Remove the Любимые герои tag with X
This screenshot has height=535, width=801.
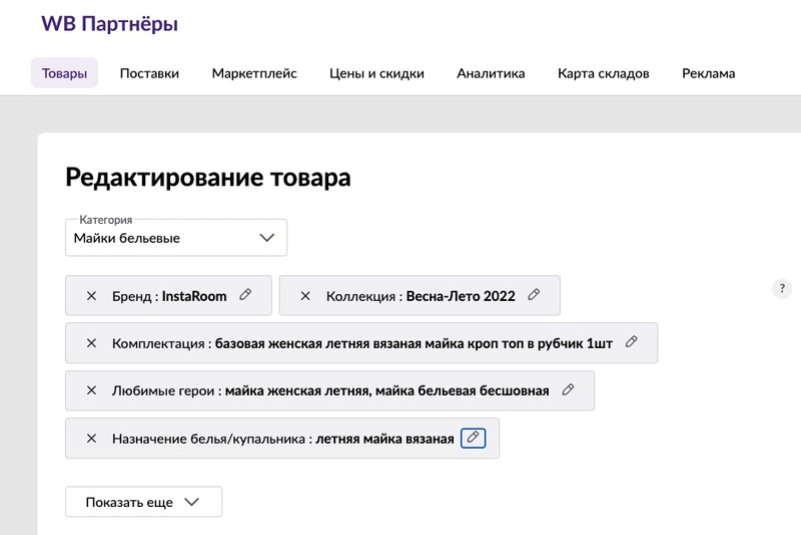(91, 390)
